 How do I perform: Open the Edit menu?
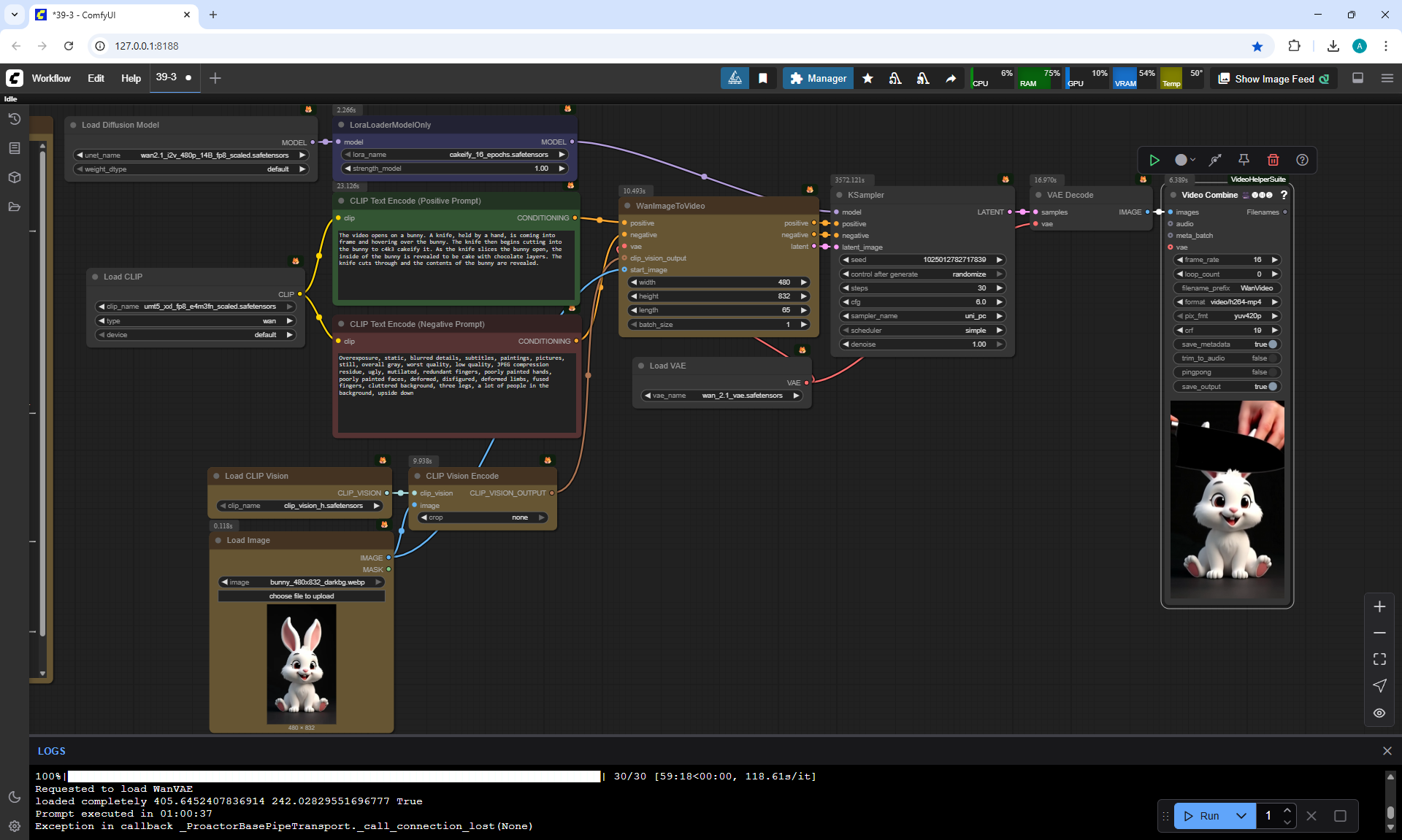pos(96,78)
